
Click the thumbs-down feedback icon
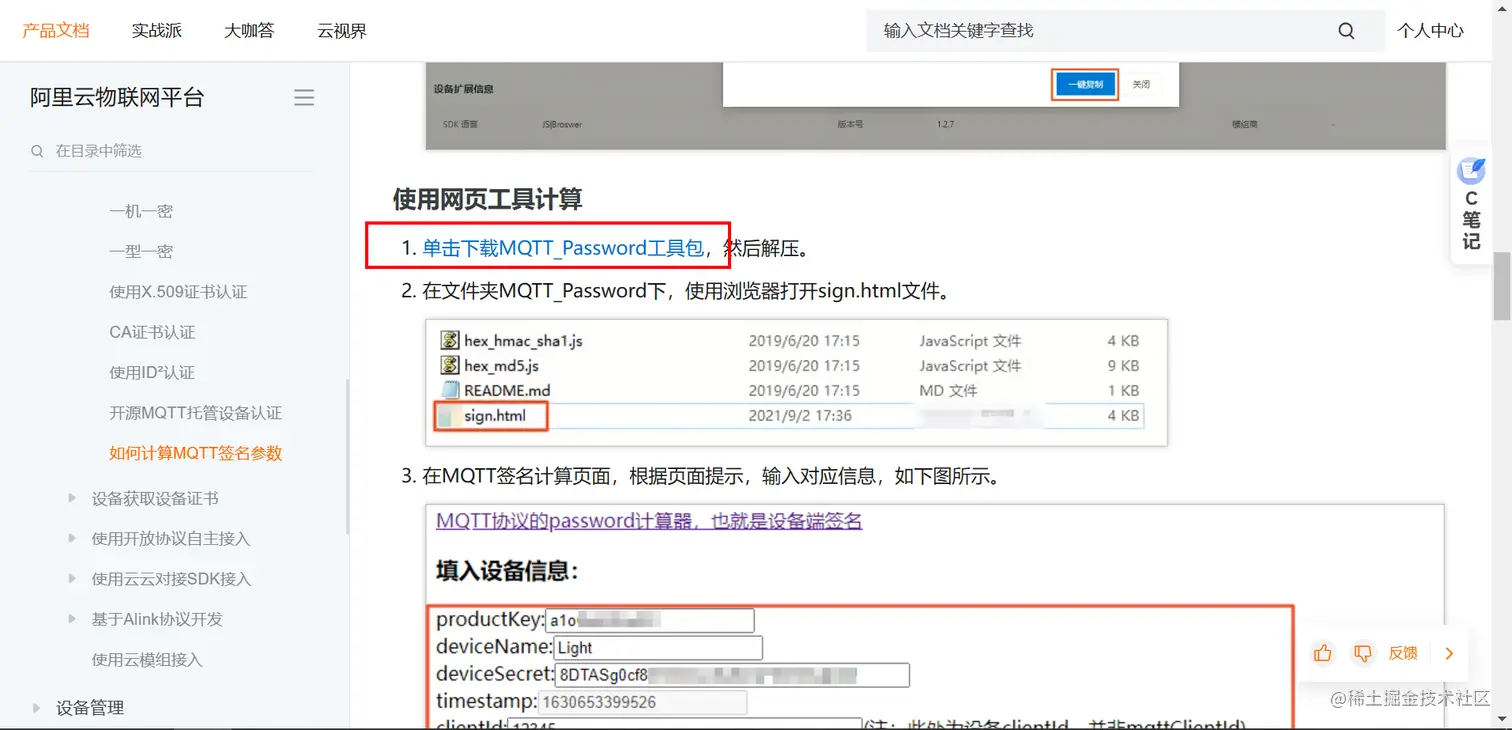[1362, 653]
